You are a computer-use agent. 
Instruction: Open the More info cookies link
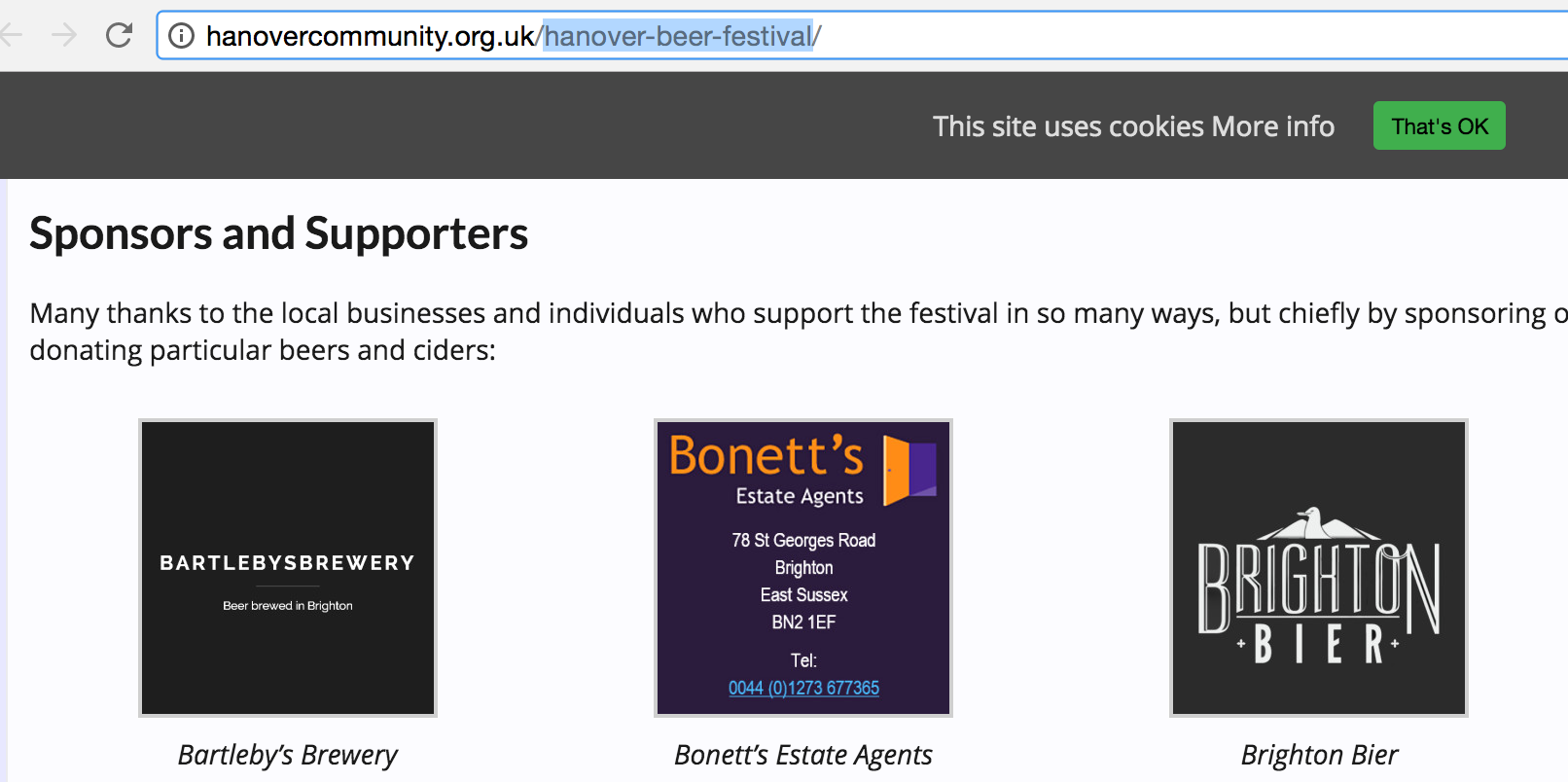pos(1272,126)
